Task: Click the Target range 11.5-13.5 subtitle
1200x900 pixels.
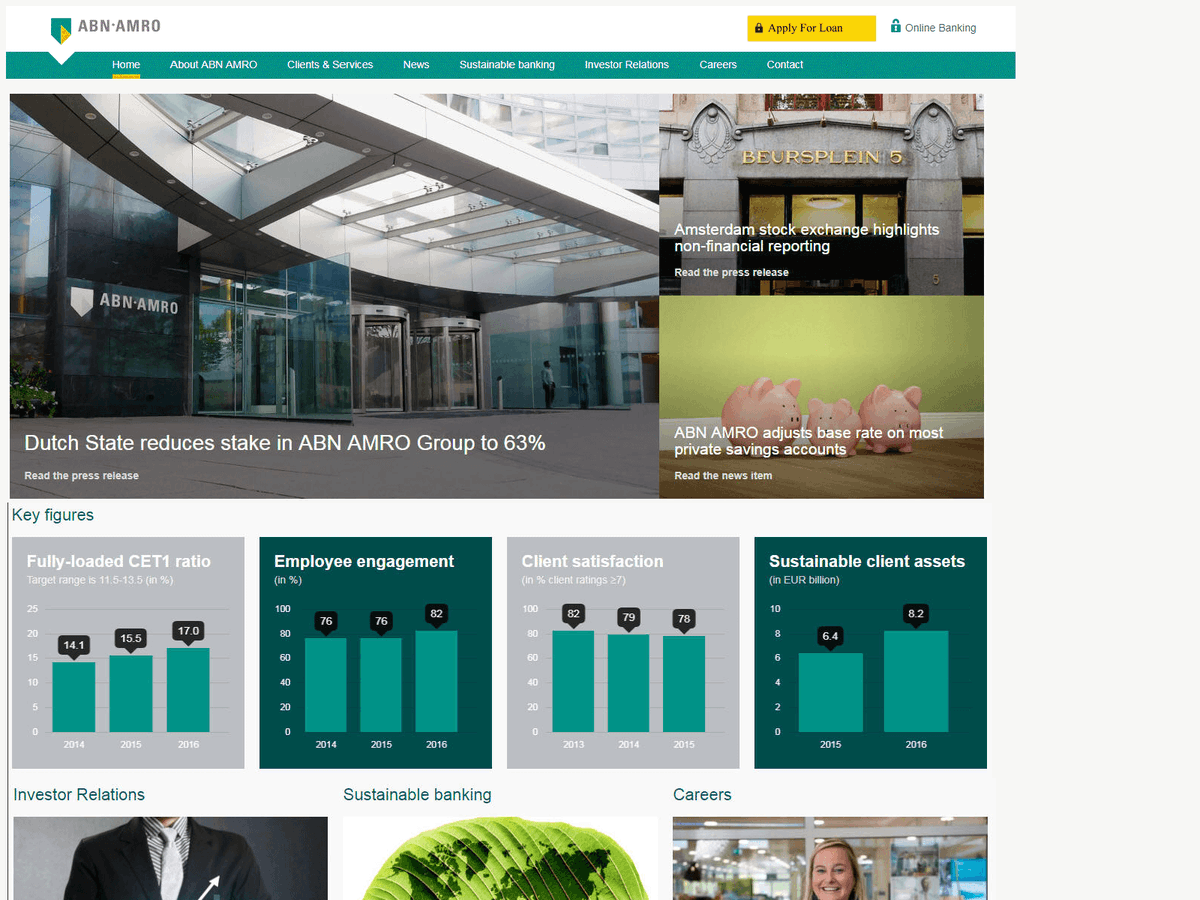Action: pyautogui.click(x=100, y=580)
